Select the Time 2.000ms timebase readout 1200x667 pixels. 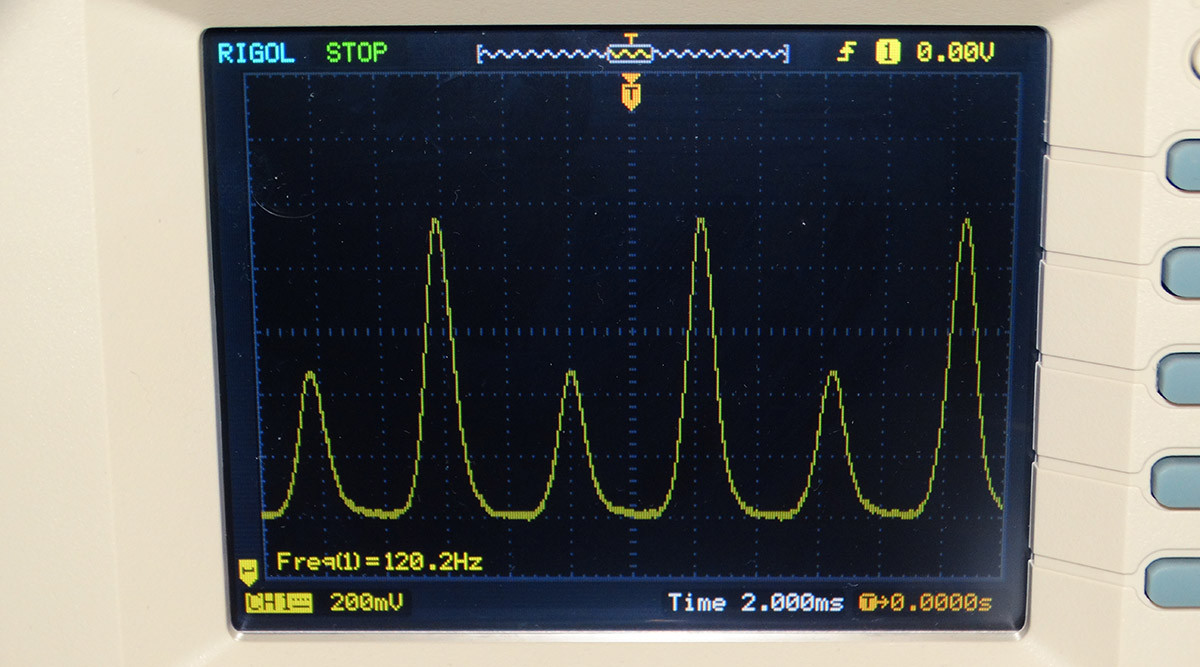point(755,603)
